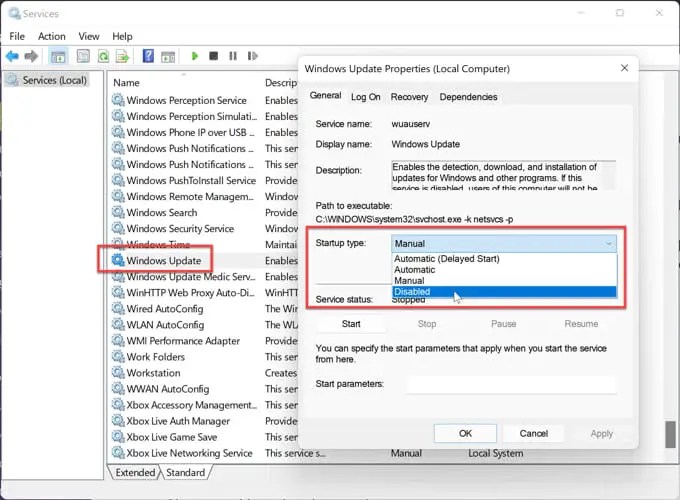
Task: Click the Start service button
Action: pyautogui.click(x=351, y=324)
